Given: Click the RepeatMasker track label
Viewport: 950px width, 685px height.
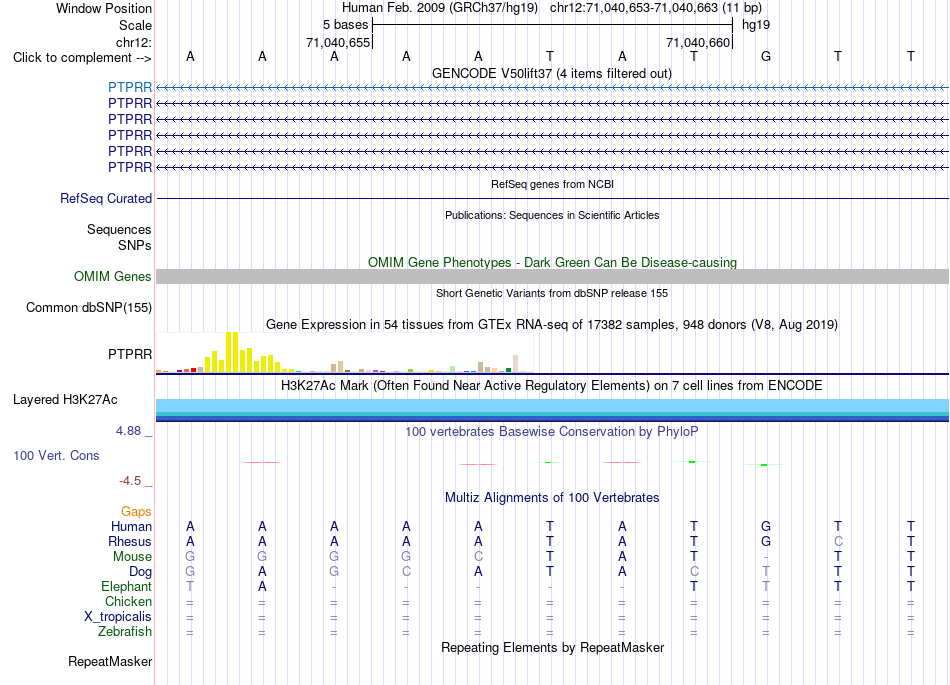Looking at the screenshot, I should tap(110, 661).
